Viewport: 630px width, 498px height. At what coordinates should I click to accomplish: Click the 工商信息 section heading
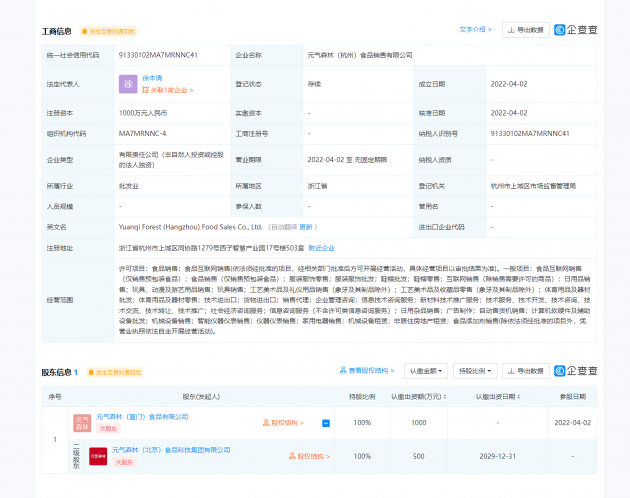pyautogui.click(x=57, y=31)
